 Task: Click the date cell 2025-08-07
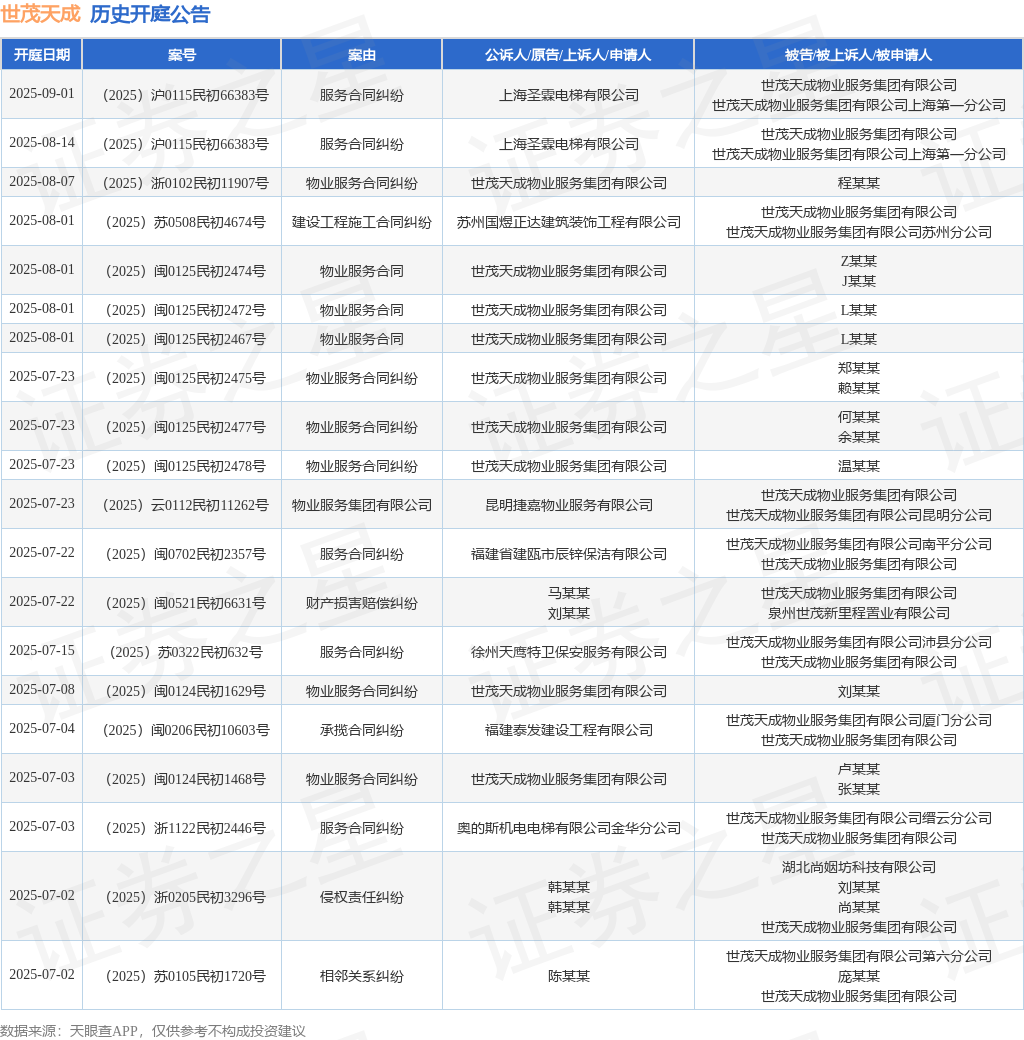click(42, 182)
